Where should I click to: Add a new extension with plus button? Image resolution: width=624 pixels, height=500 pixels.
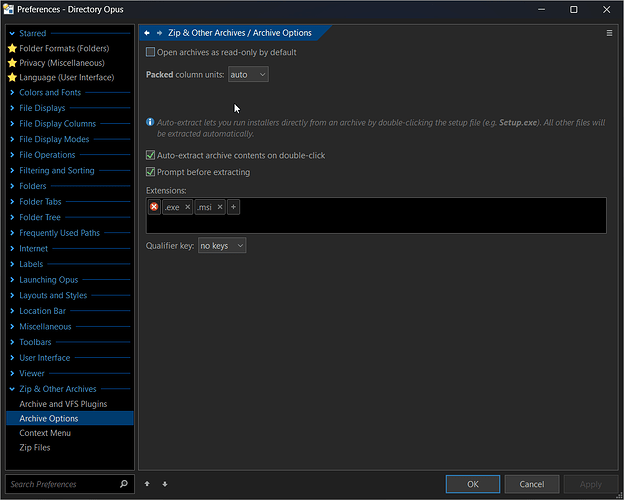[234, 207]
